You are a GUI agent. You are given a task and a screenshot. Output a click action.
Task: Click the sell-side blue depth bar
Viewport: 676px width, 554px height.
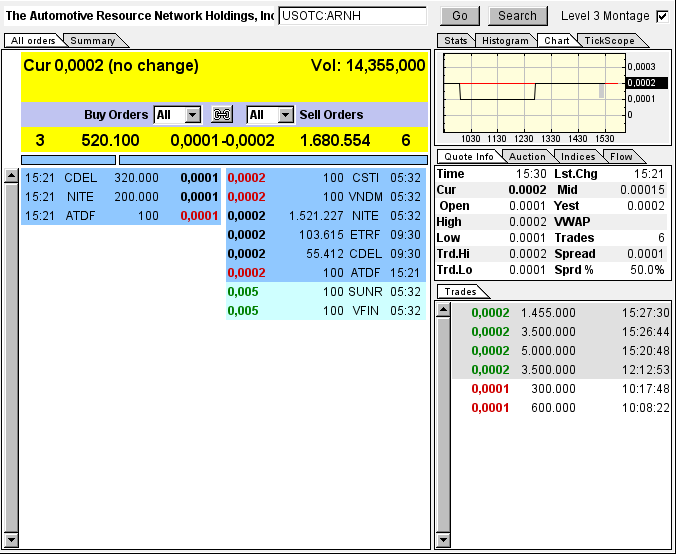coord(272,159)
